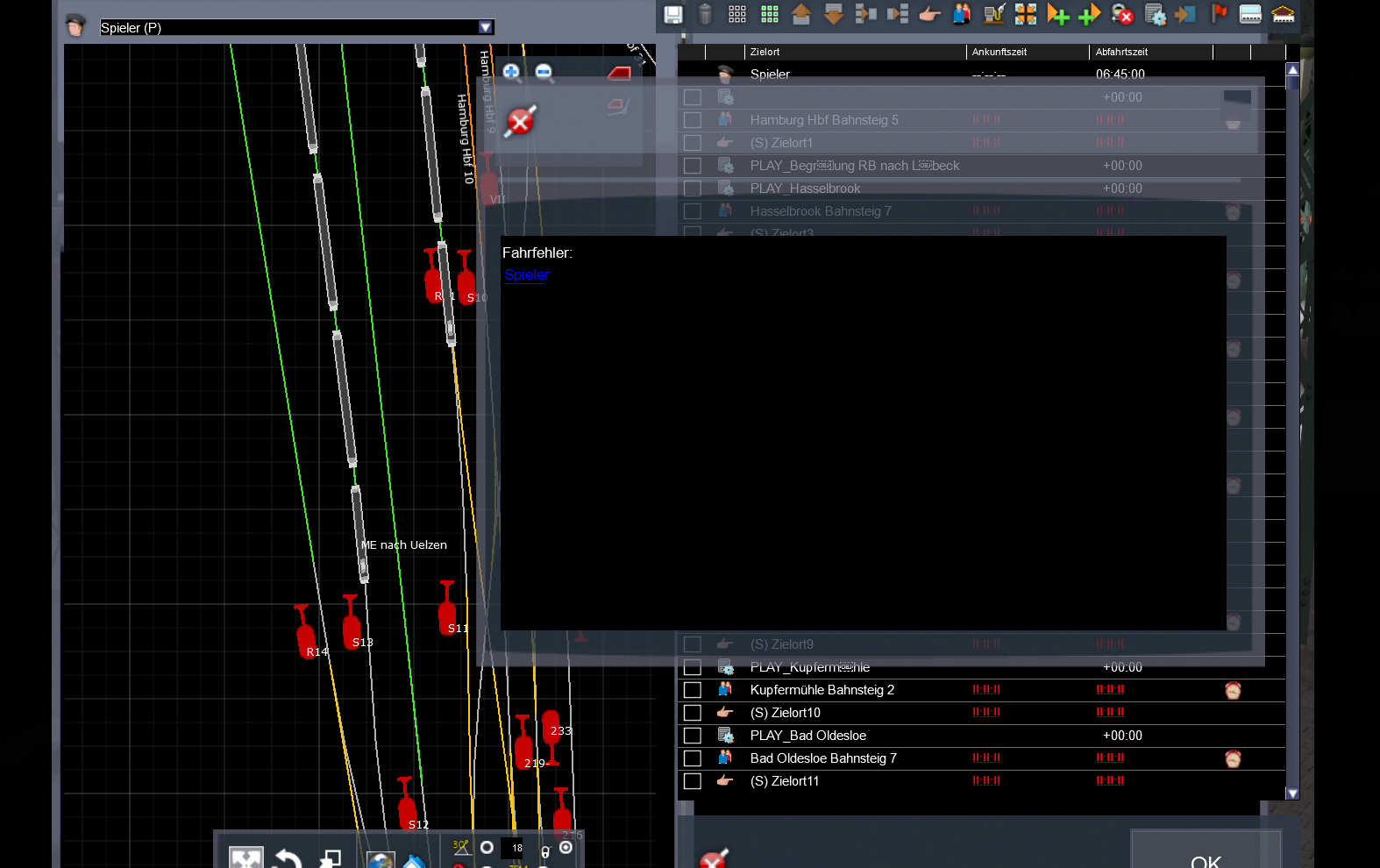Tick the Kupfermühle Bahnsteig 2 checkbox
Viewport: 1380px width, 868px height.
point(693,690)
